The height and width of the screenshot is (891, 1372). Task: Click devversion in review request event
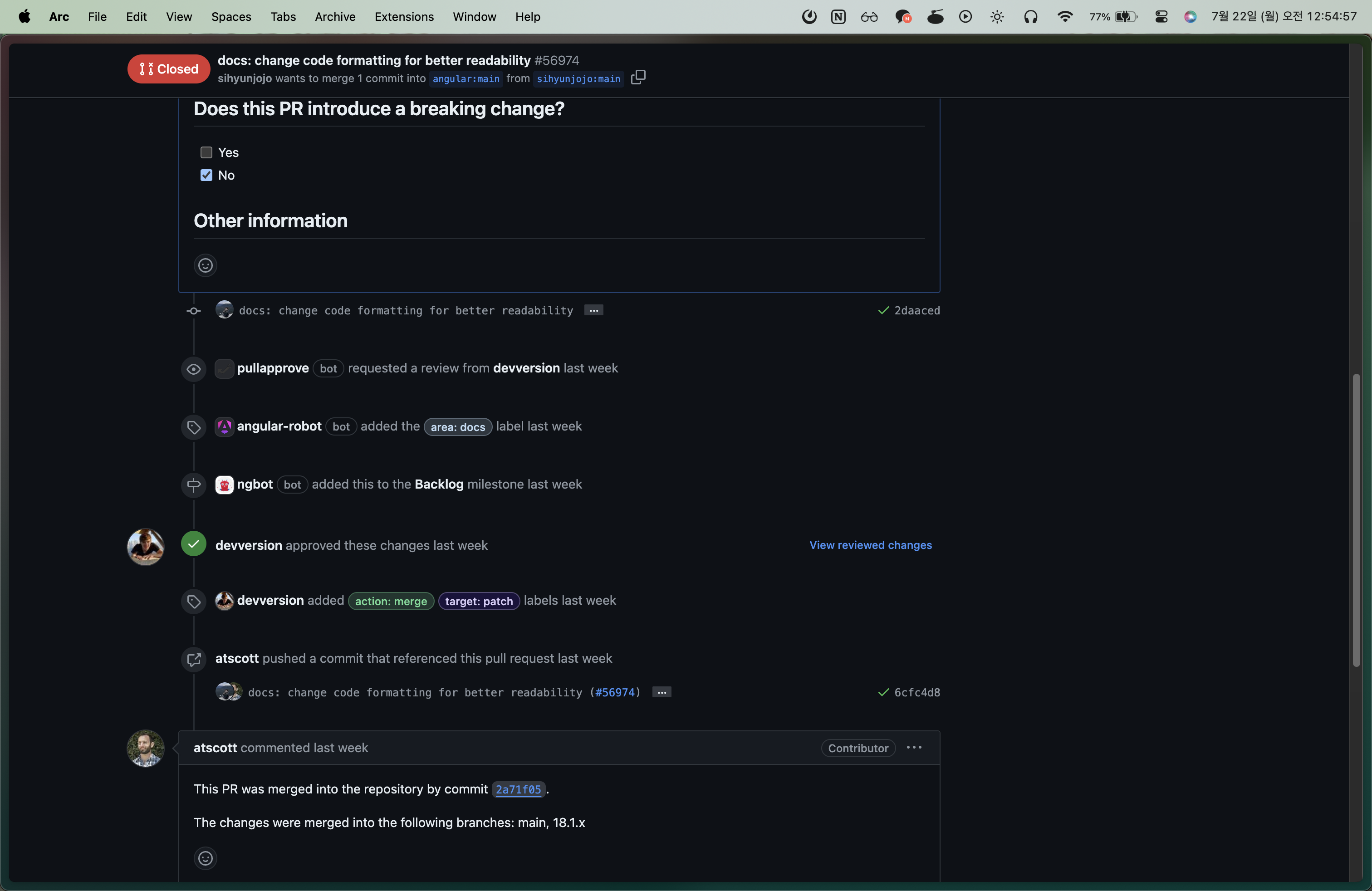526,368
